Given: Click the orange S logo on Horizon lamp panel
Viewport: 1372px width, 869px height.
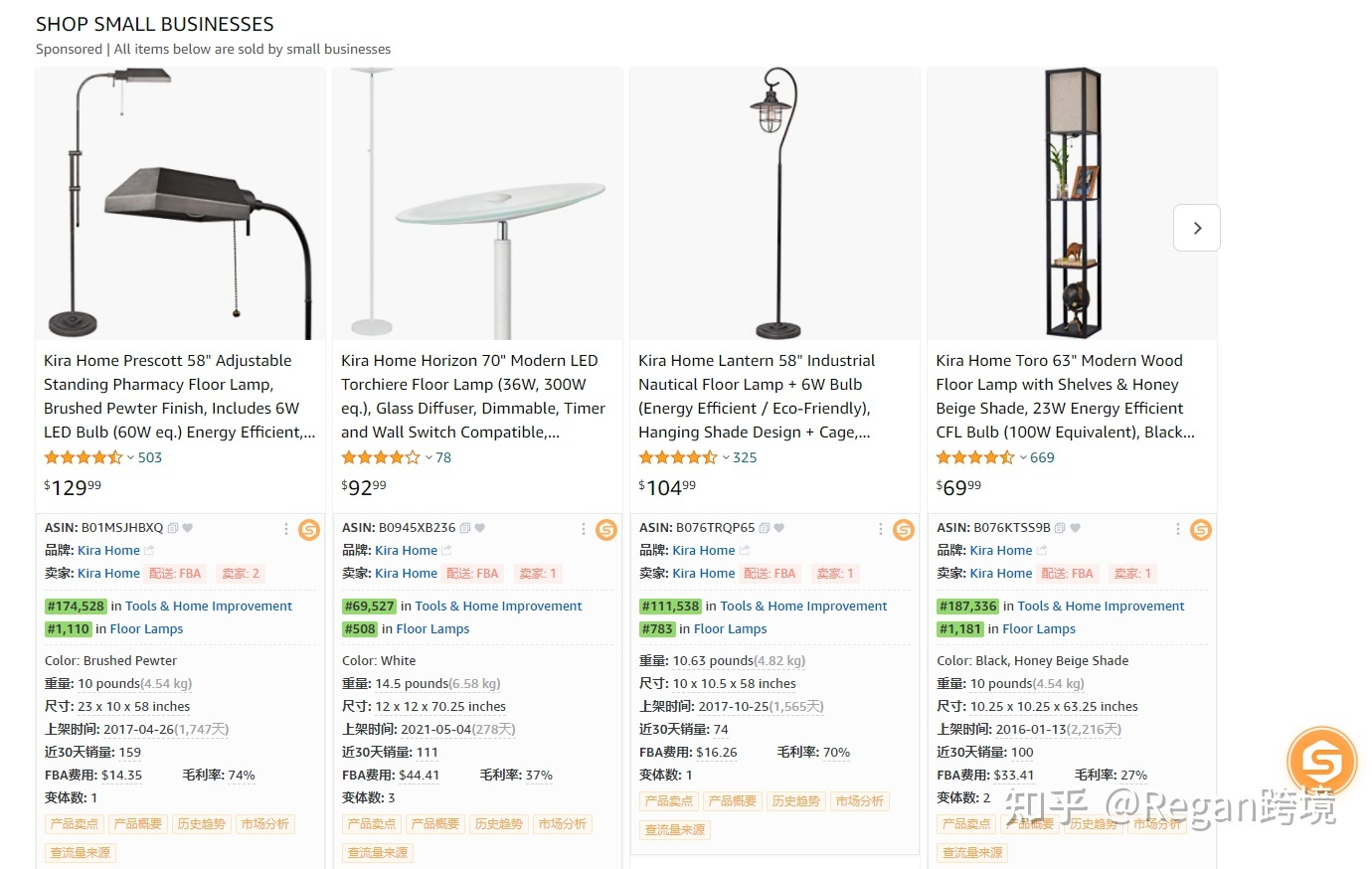Looking at the screenshot, I should pyautogui.click(x=606, y=530).
